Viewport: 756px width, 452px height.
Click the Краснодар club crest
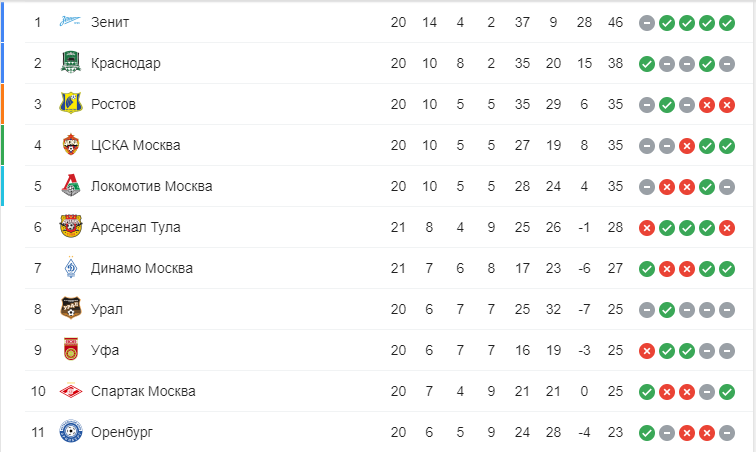point(70,62)
